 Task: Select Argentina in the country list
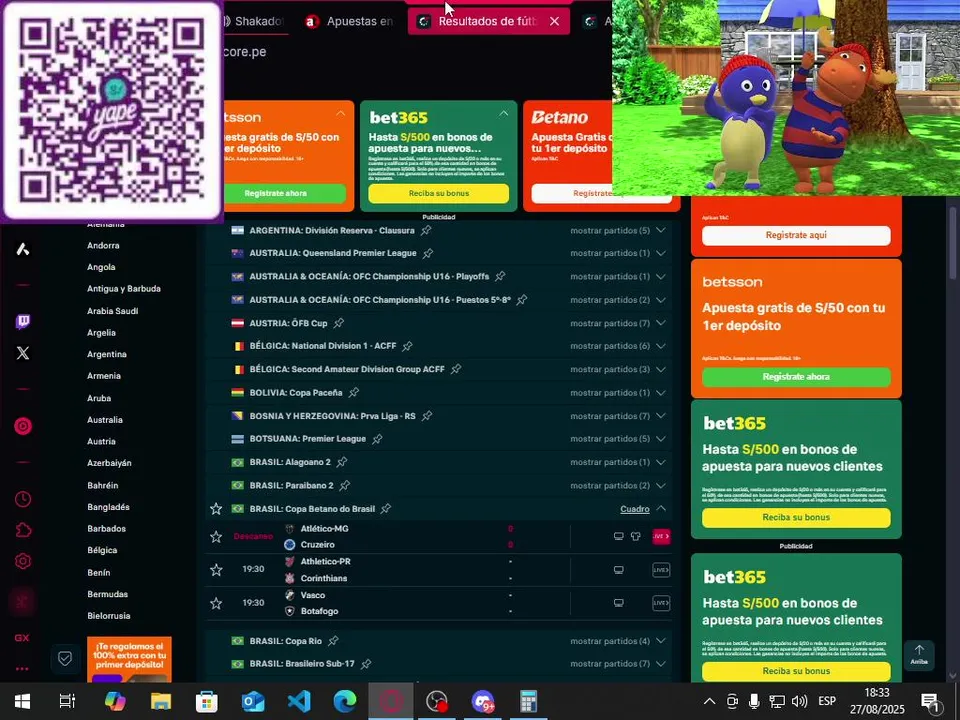pyautogui.click(x=107, y=354)
